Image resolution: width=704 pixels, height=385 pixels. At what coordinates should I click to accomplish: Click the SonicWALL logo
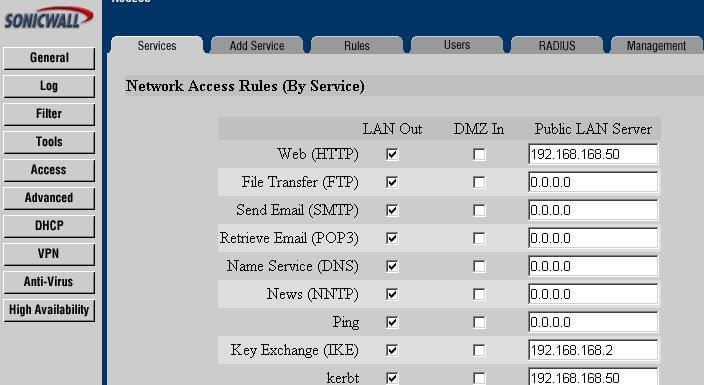pyautogui.click(x=48, y=18)
